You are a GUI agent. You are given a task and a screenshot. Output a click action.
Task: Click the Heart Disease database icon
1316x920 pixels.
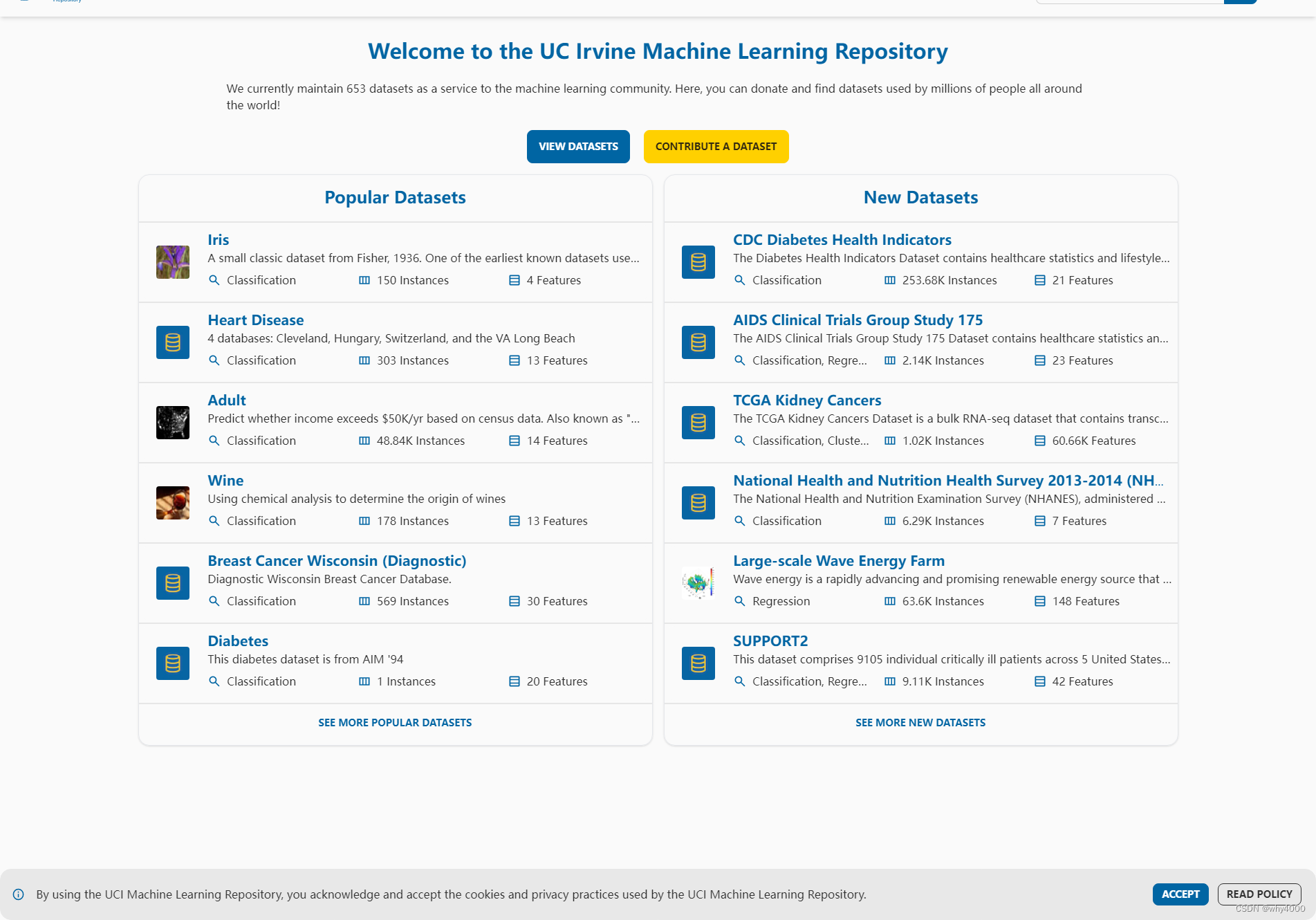click(x=173, y=342)
